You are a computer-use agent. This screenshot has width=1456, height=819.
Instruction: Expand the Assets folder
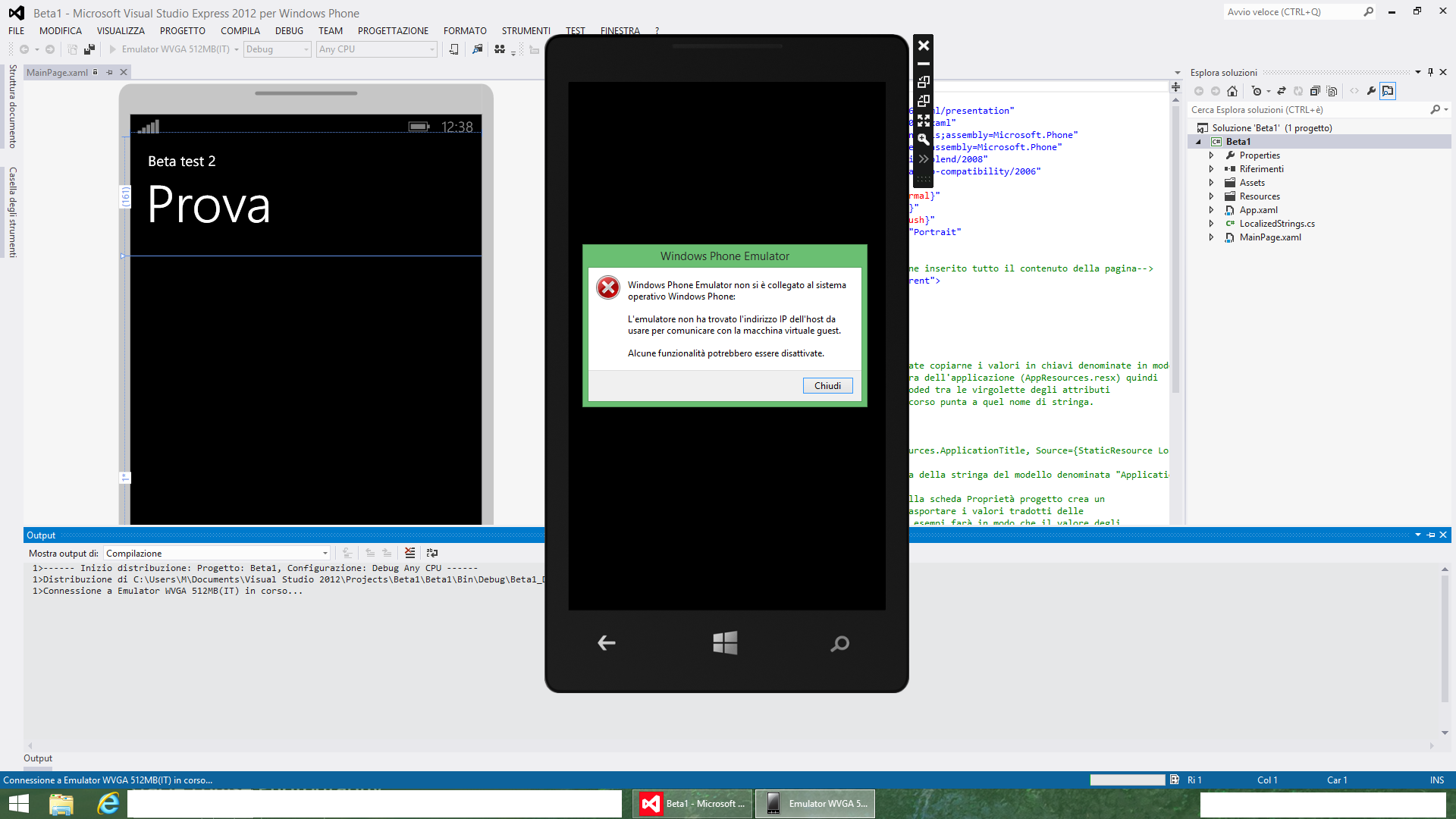(x=1211, y=183)
